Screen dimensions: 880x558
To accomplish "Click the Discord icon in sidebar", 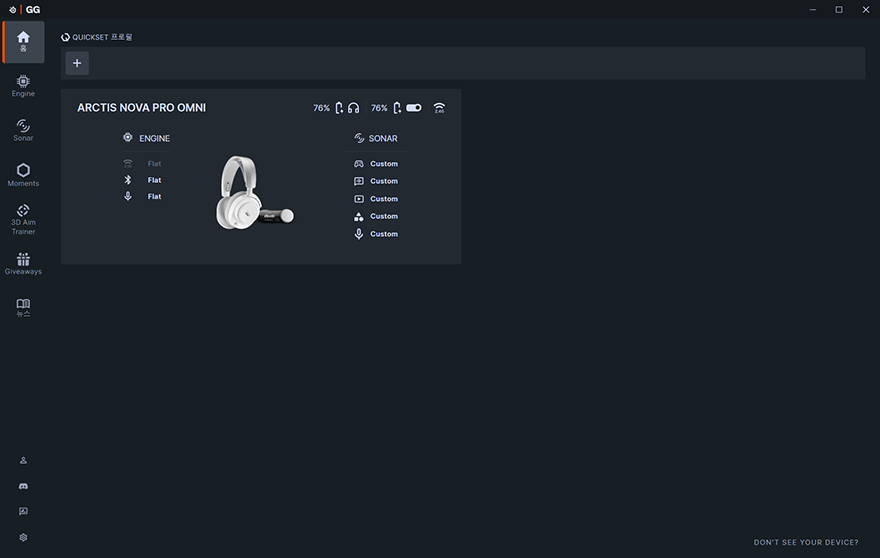I will coord(23,486).
